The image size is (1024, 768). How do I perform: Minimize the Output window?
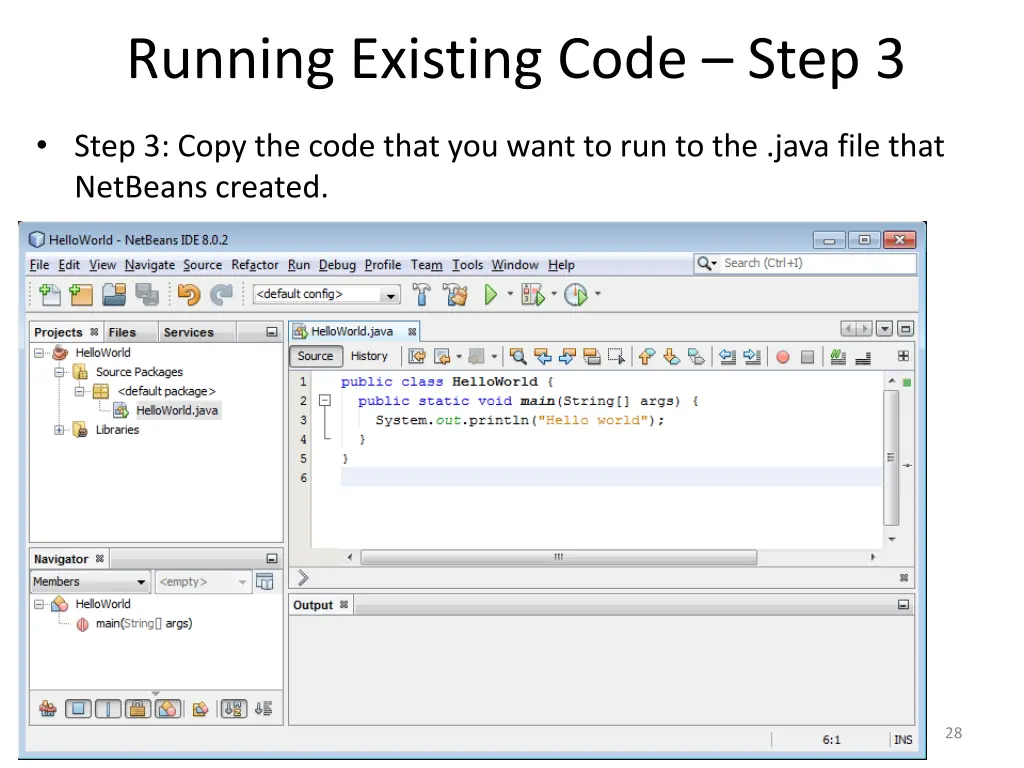[x=903, y=605]
